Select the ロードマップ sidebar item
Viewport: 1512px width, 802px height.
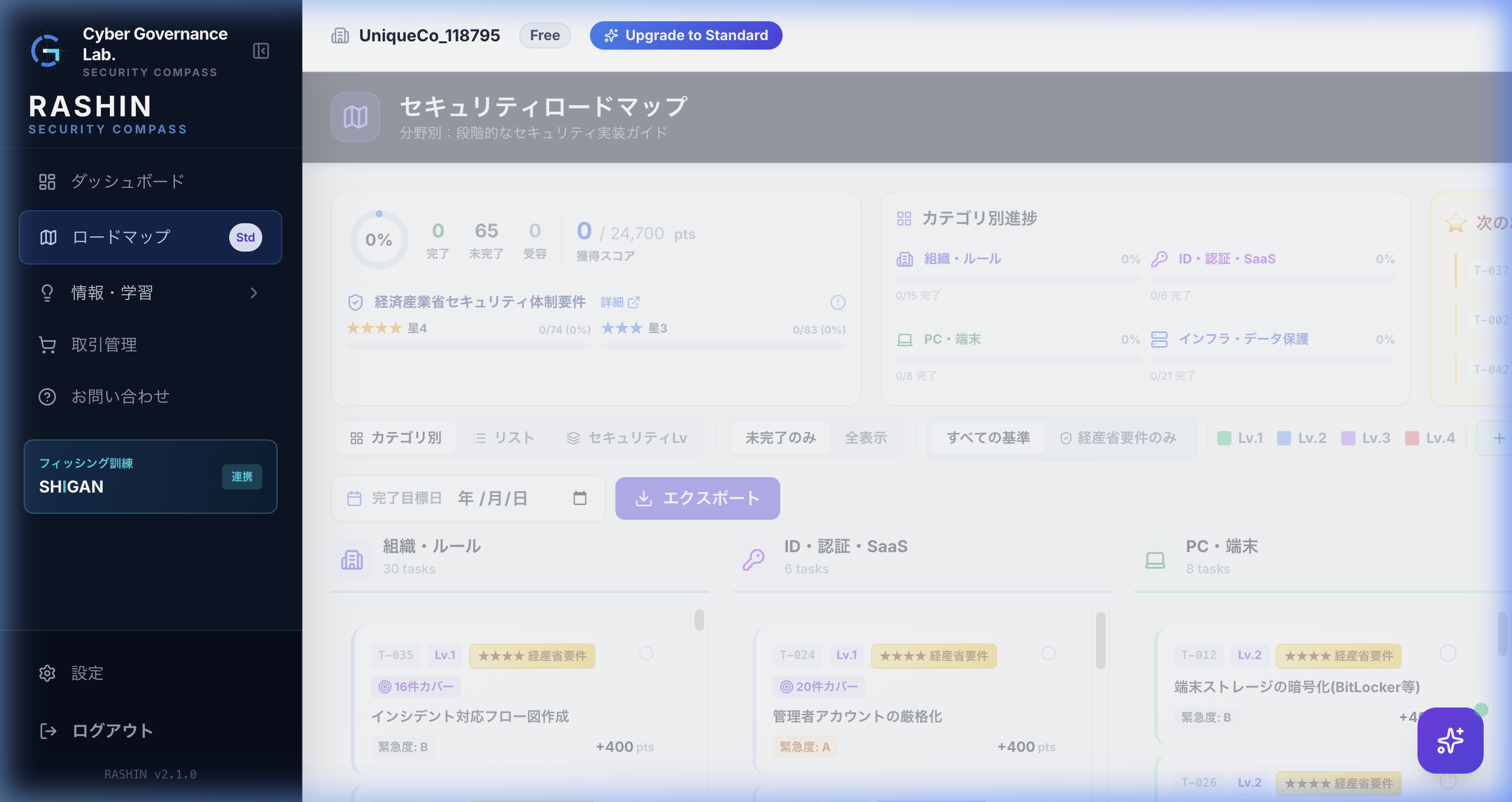[x=151, y=237]
